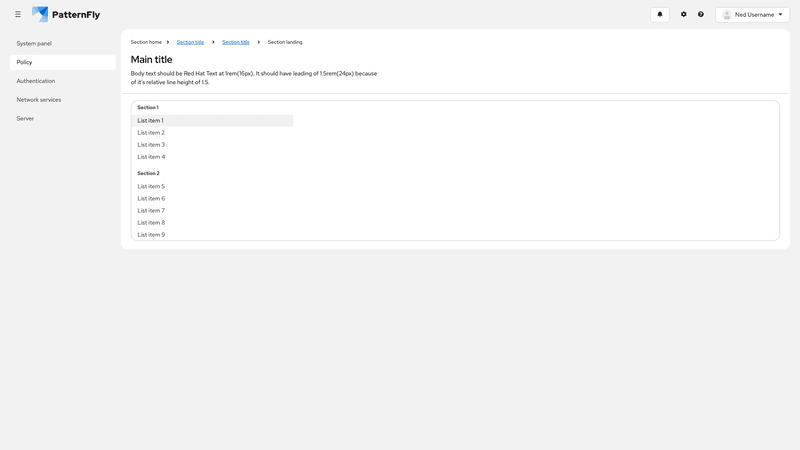Expand the Ned Username dropdown
The width and height of the screenshot is (800, 450).
click(753, 15)
